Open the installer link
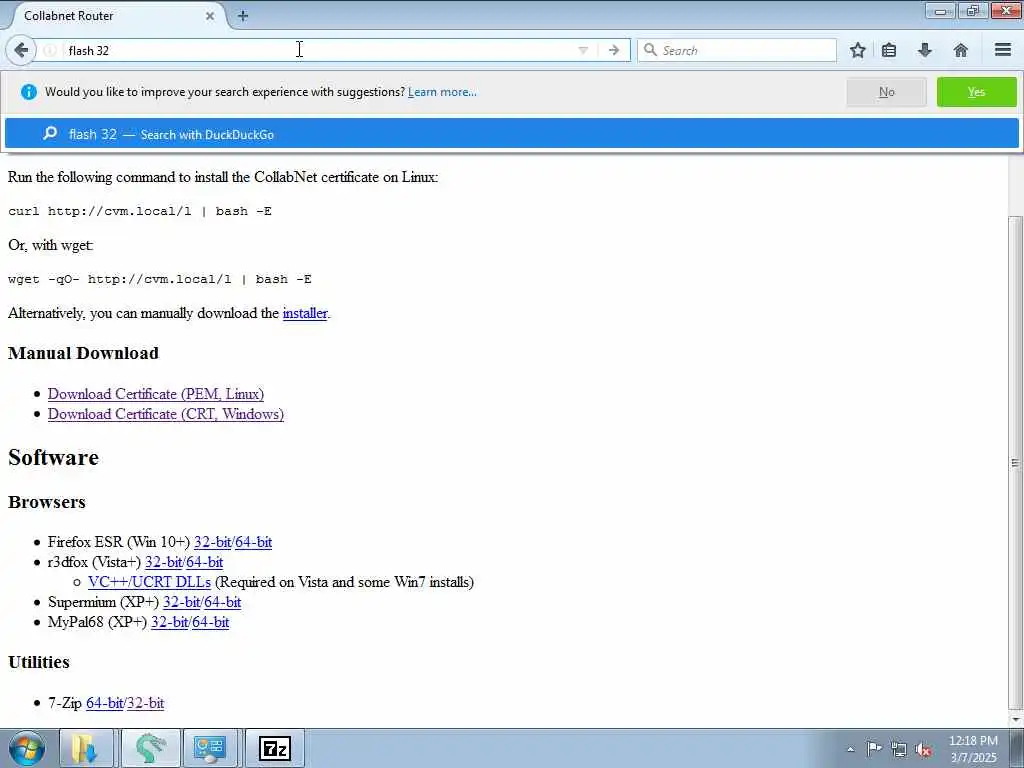The height and width of the screenshot is (768, 1024). point(305,313)
